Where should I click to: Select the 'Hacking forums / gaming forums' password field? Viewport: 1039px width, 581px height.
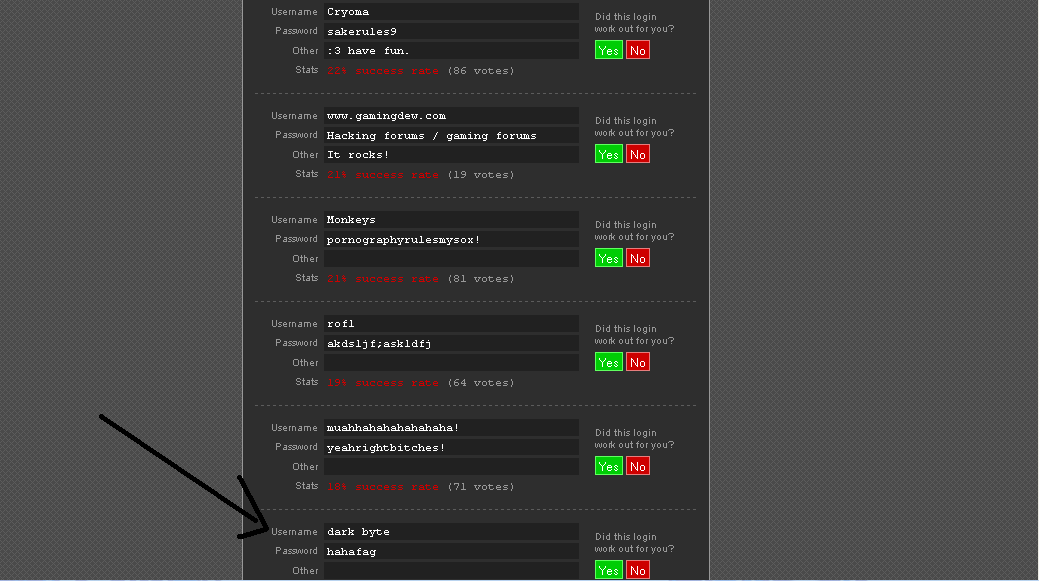coord(451,135)
